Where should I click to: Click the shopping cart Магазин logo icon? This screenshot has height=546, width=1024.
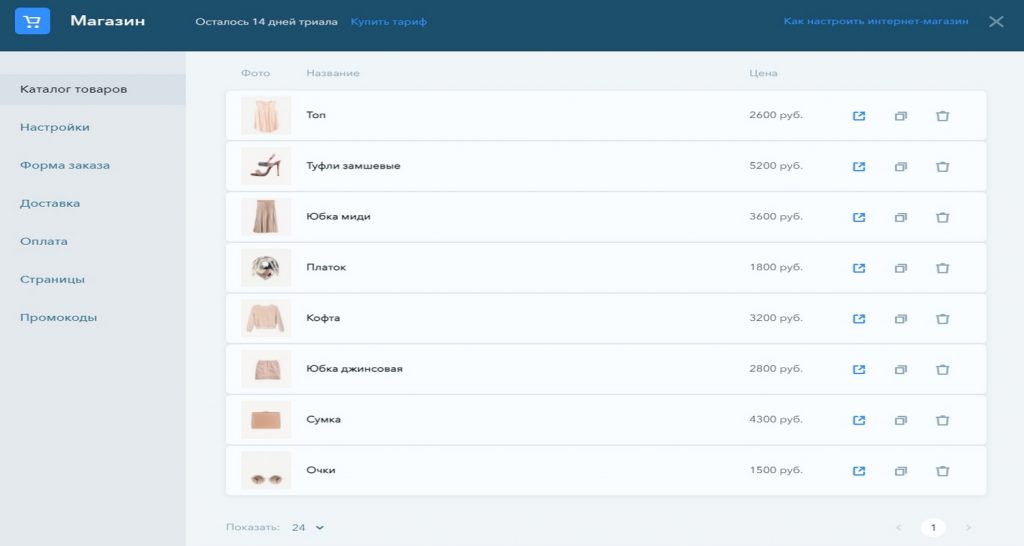[x=32, y=21]
